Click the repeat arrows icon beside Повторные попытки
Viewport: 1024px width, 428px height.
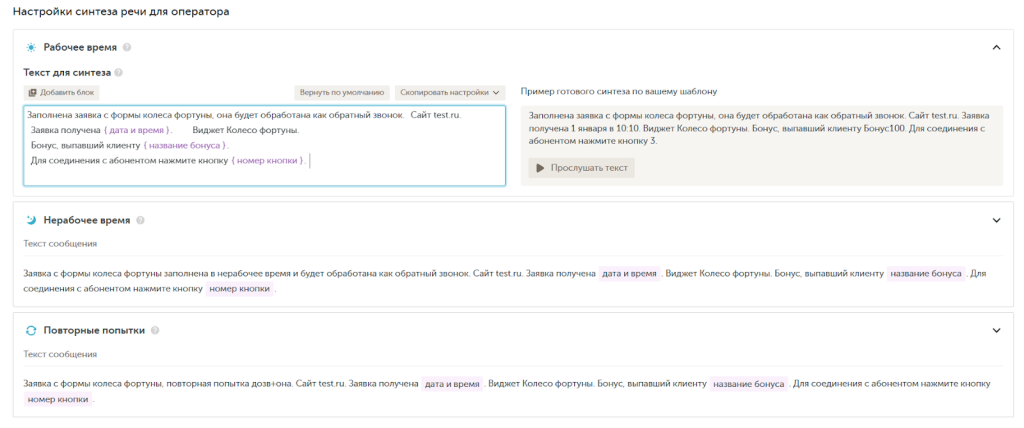pos(31,330)
